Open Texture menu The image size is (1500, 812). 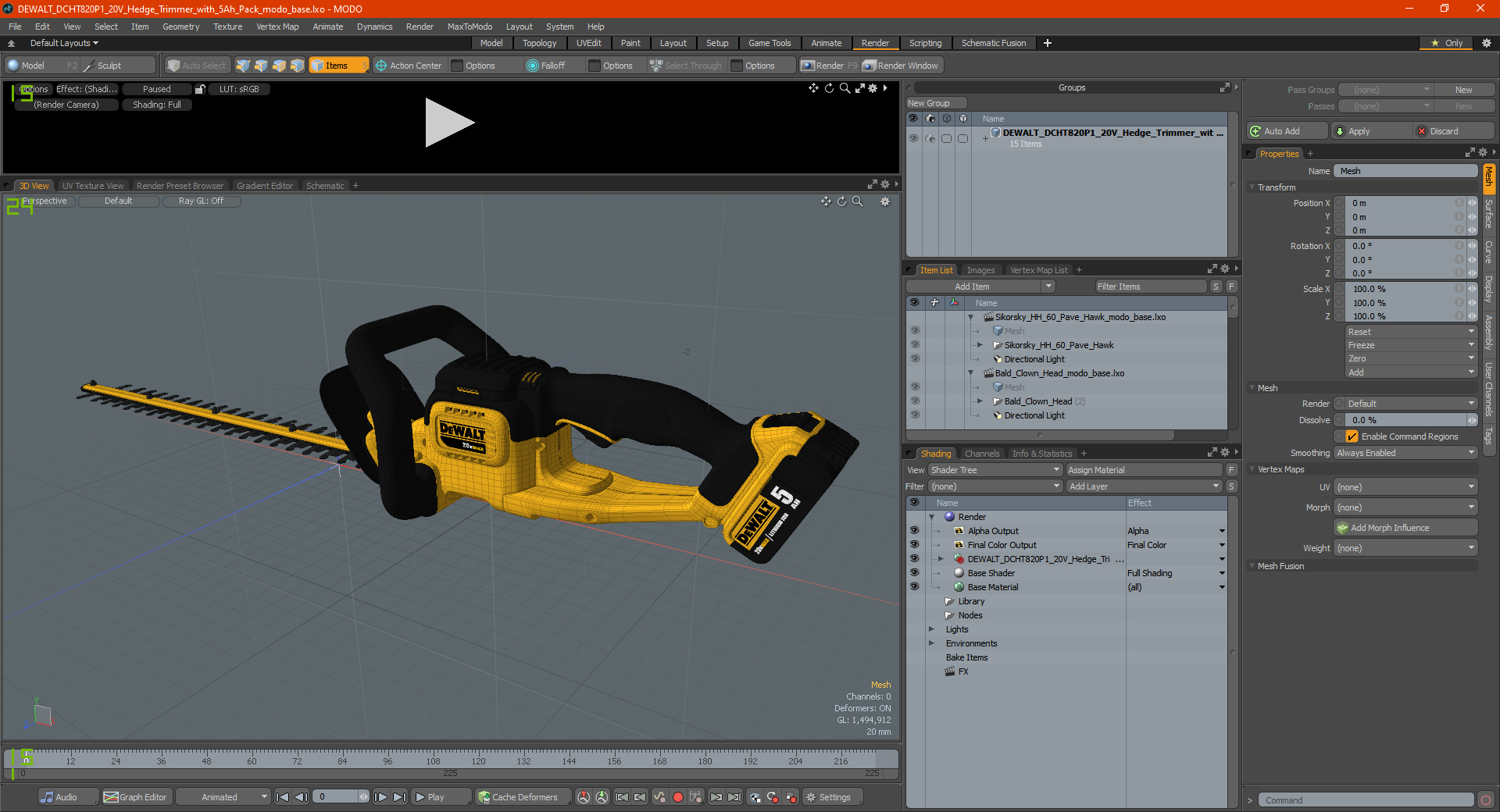[227, 27]
